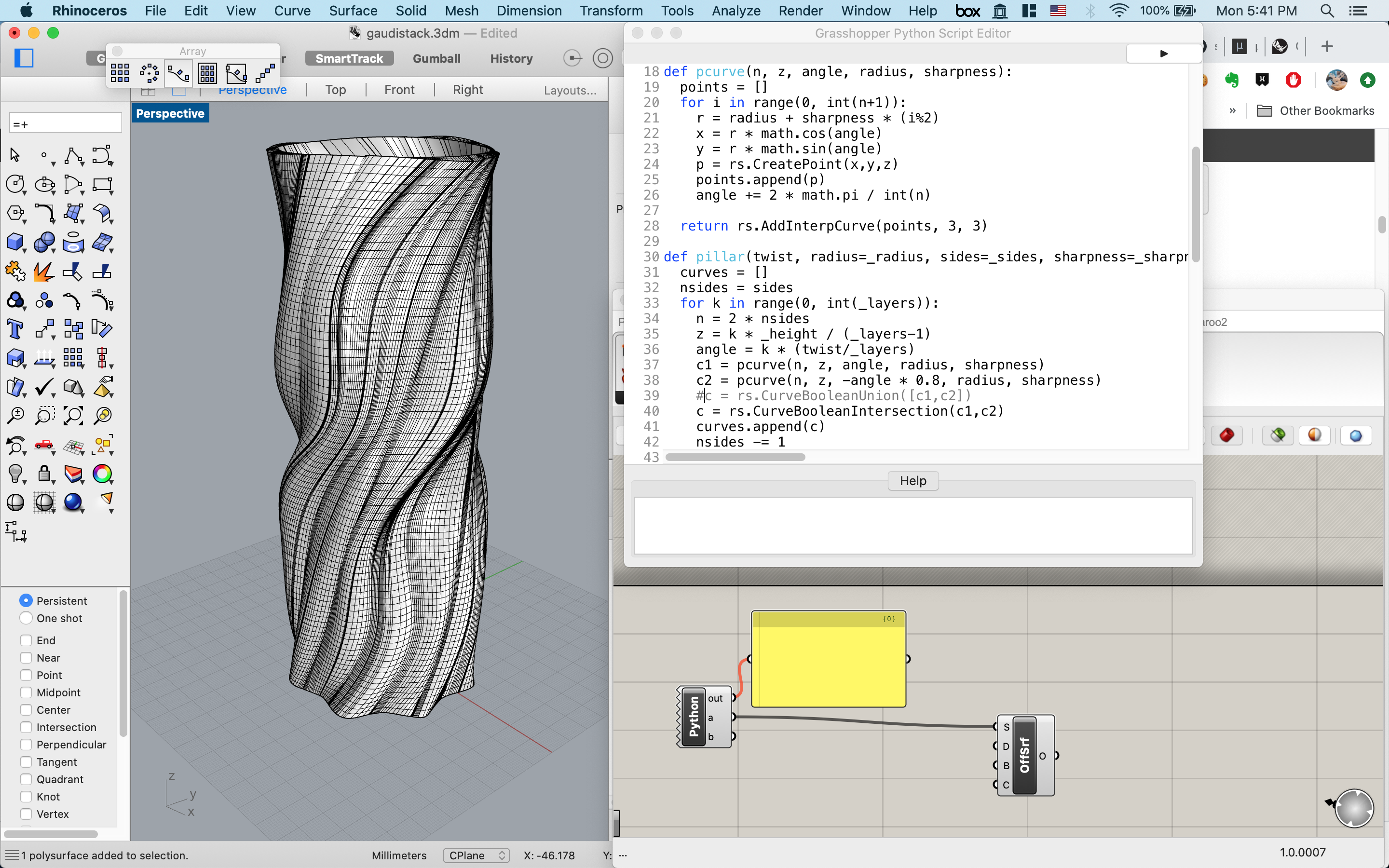This screenshot has width=1389, height=868.
Task: Toggle the Center osnap checkbox
Action: (25, 709)
